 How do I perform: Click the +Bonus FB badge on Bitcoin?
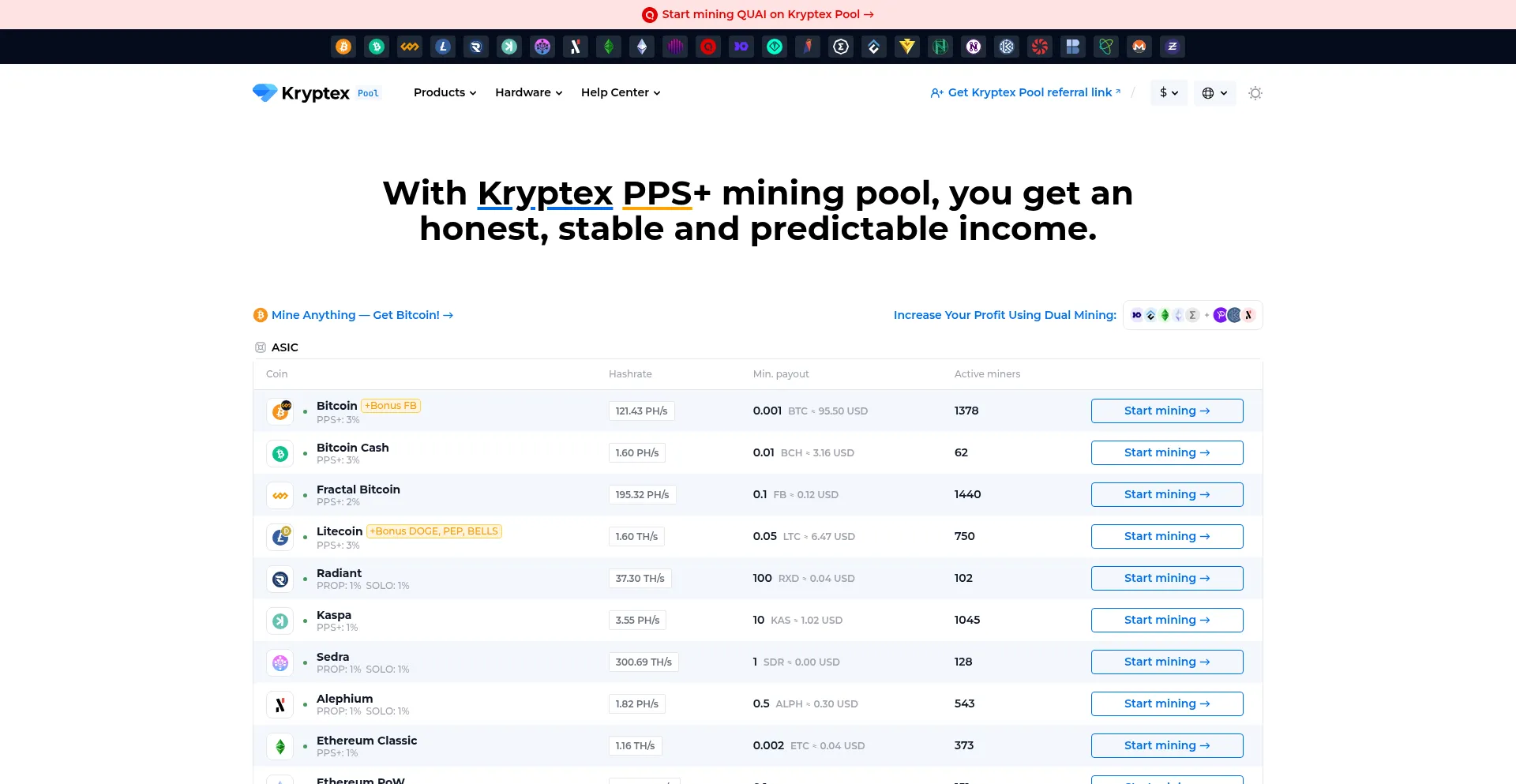[391, 406]
